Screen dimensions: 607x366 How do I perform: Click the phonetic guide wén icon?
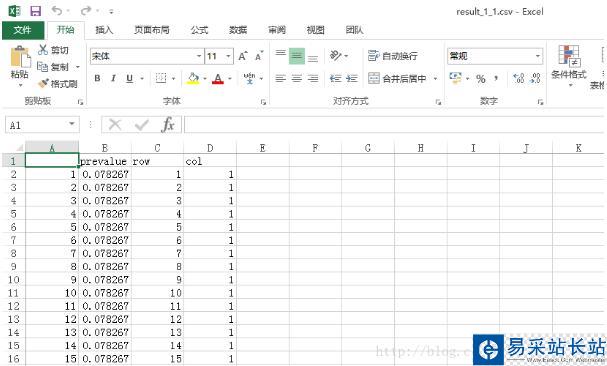pyautogui.click(x=249, y=78)
